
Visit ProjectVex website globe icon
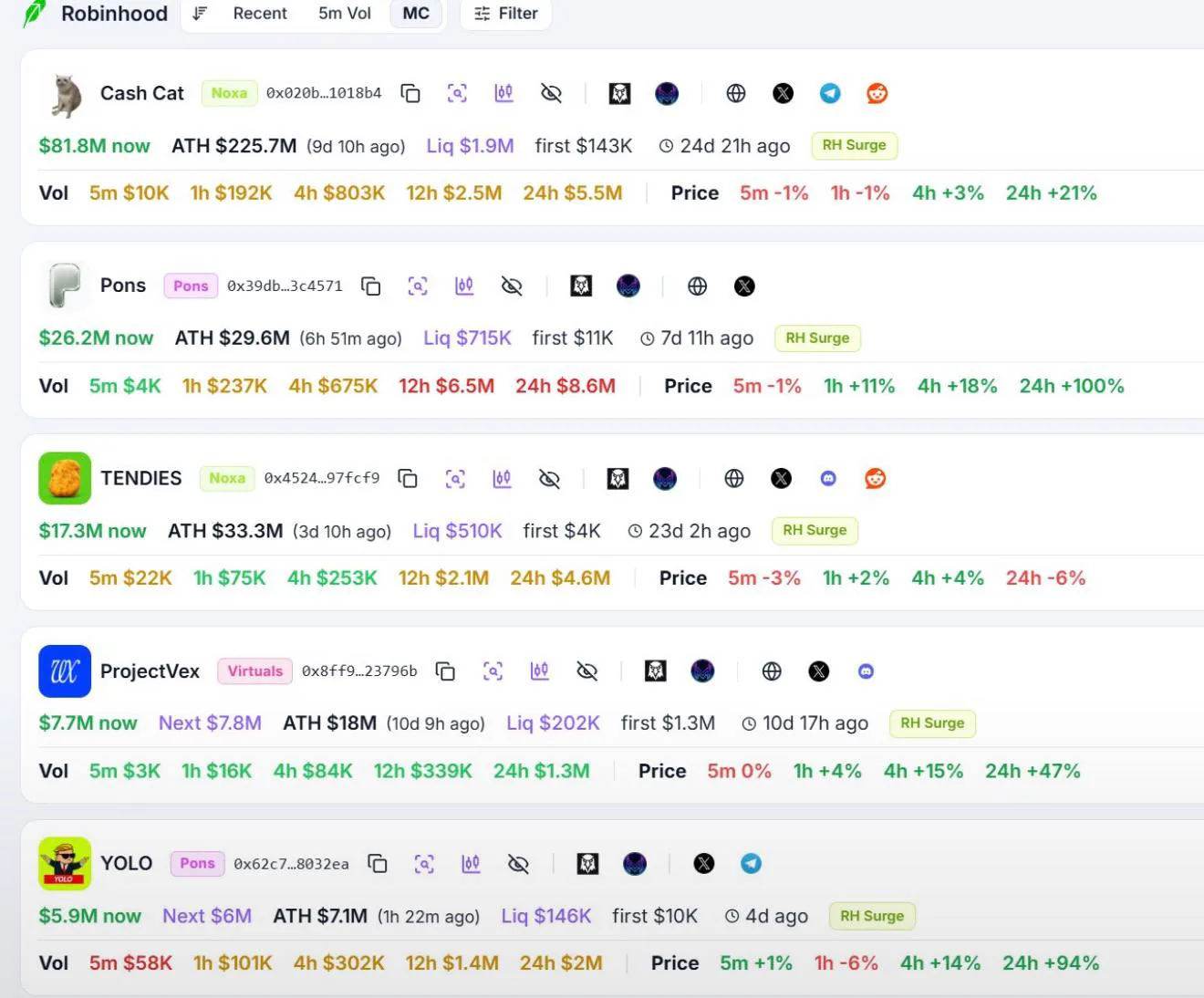pyautogui.click(x=772, y=671)
